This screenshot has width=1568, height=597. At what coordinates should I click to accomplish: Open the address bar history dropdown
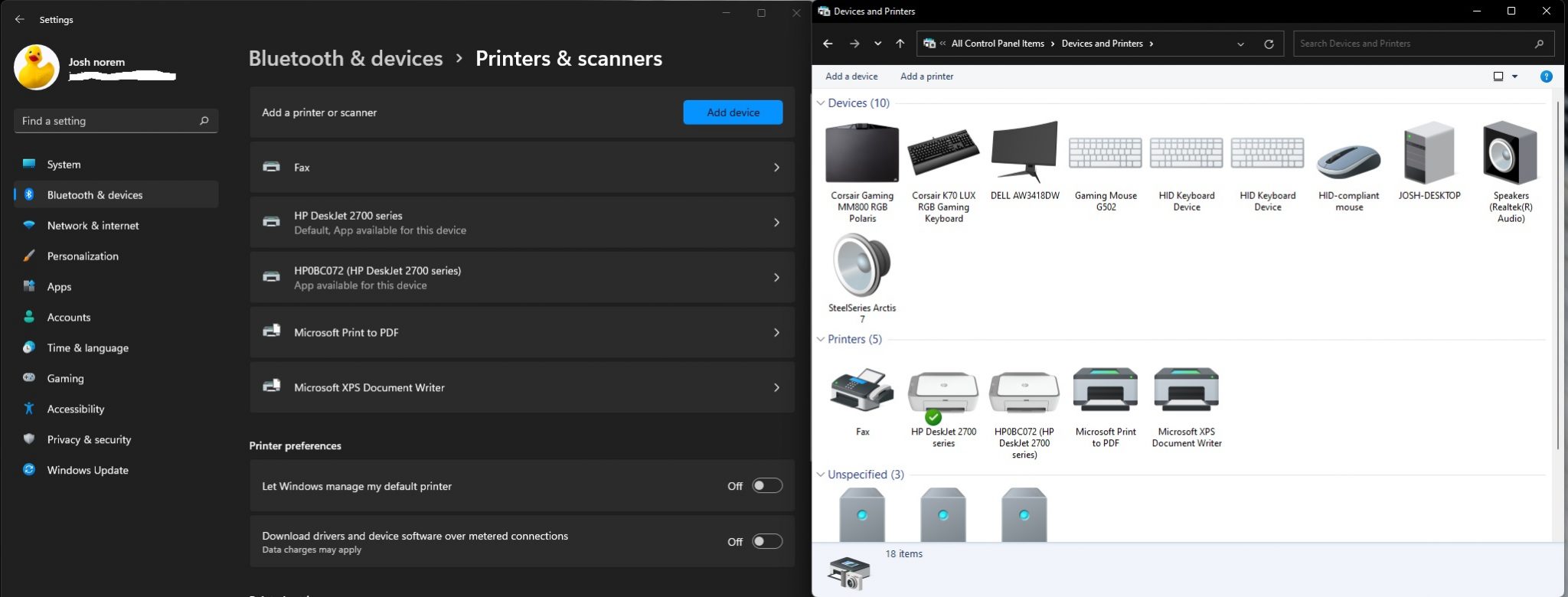point(1240,44)
